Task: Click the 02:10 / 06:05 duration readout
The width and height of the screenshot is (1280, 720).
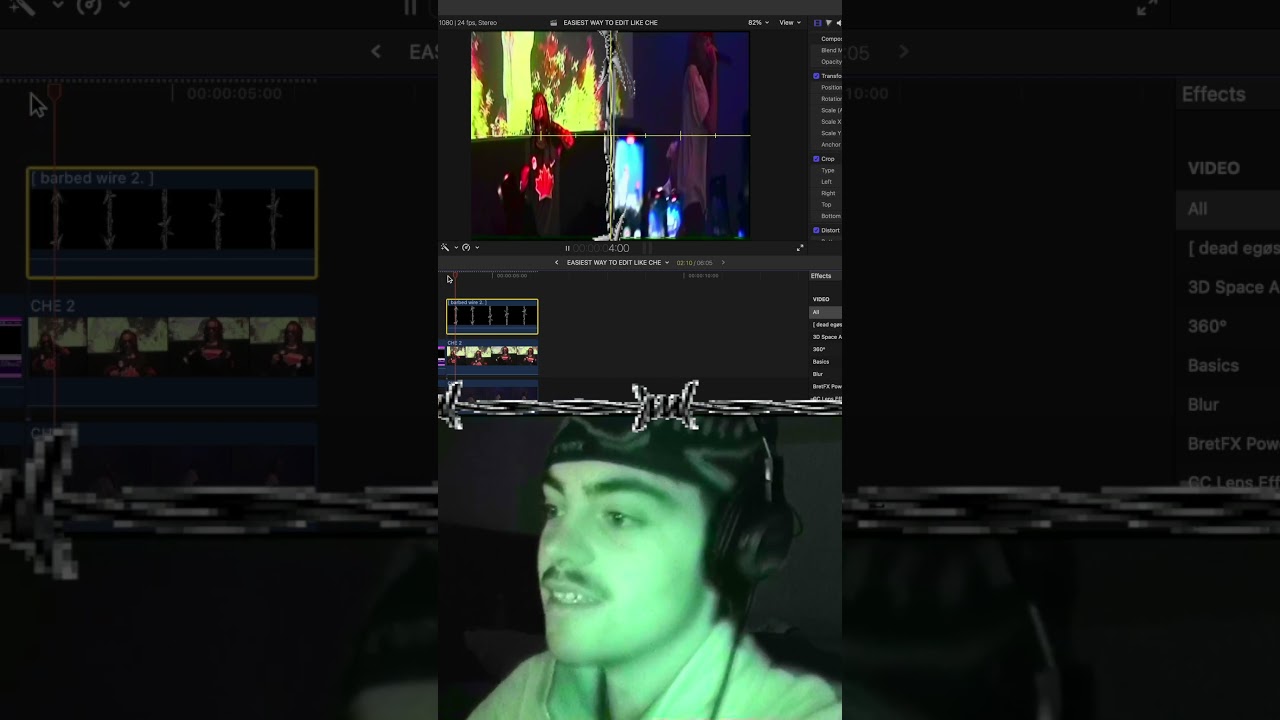Action: pos(694,263)
